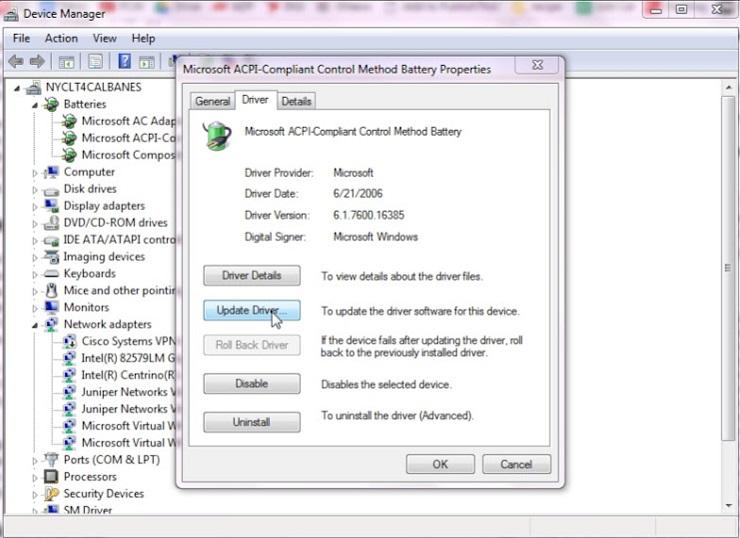
Task: Collapse the NYCLT4CALBANES root node
Action: click(x=17, y=88)
